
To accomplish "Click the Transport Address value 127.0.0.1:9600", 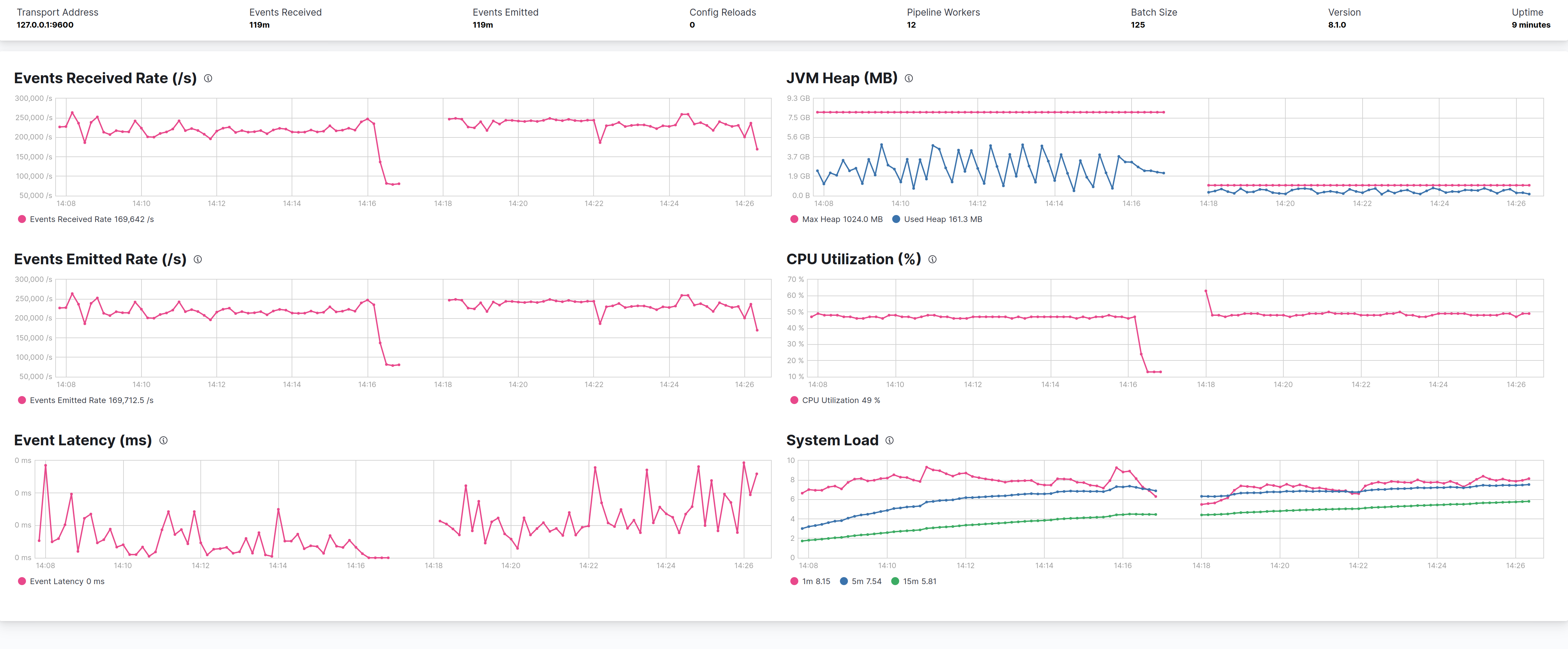I will [45, 25].
